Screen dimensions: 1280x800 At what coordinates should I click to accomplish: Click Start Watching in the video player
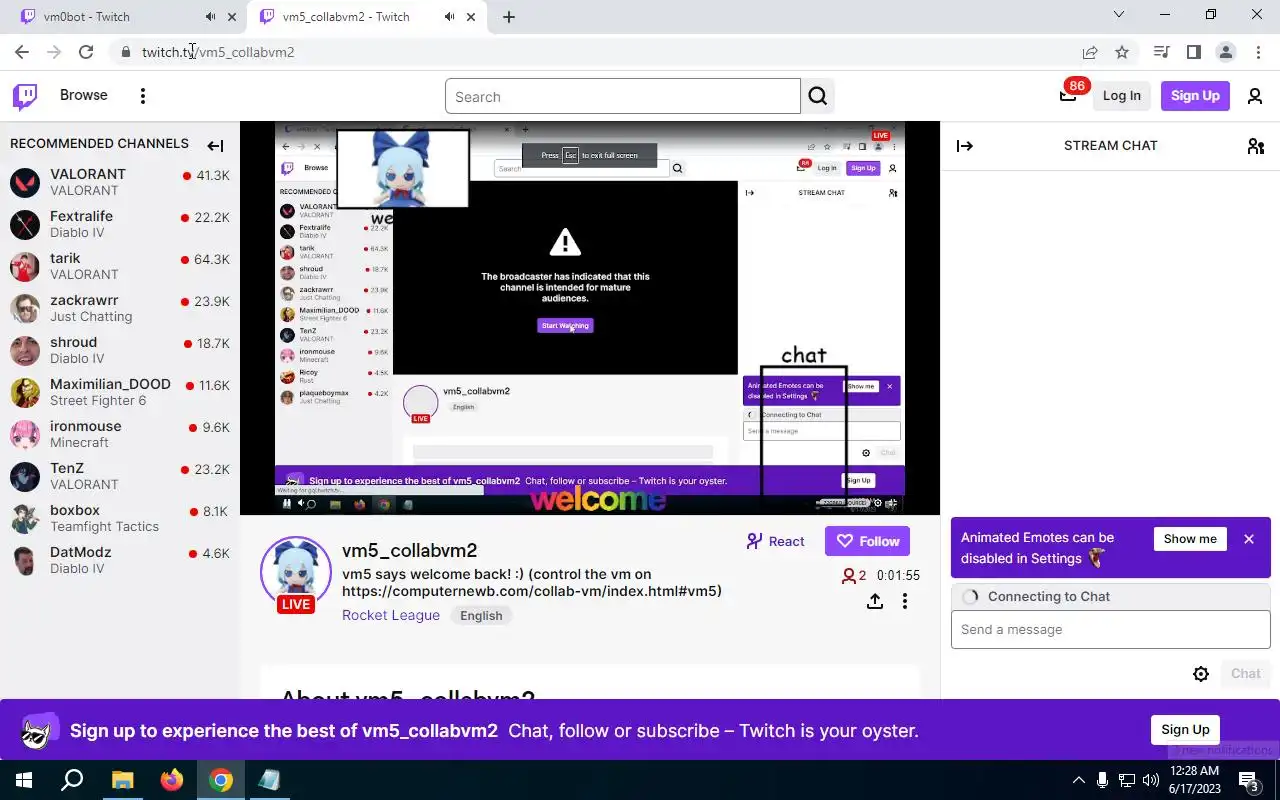tap(565, 325)
